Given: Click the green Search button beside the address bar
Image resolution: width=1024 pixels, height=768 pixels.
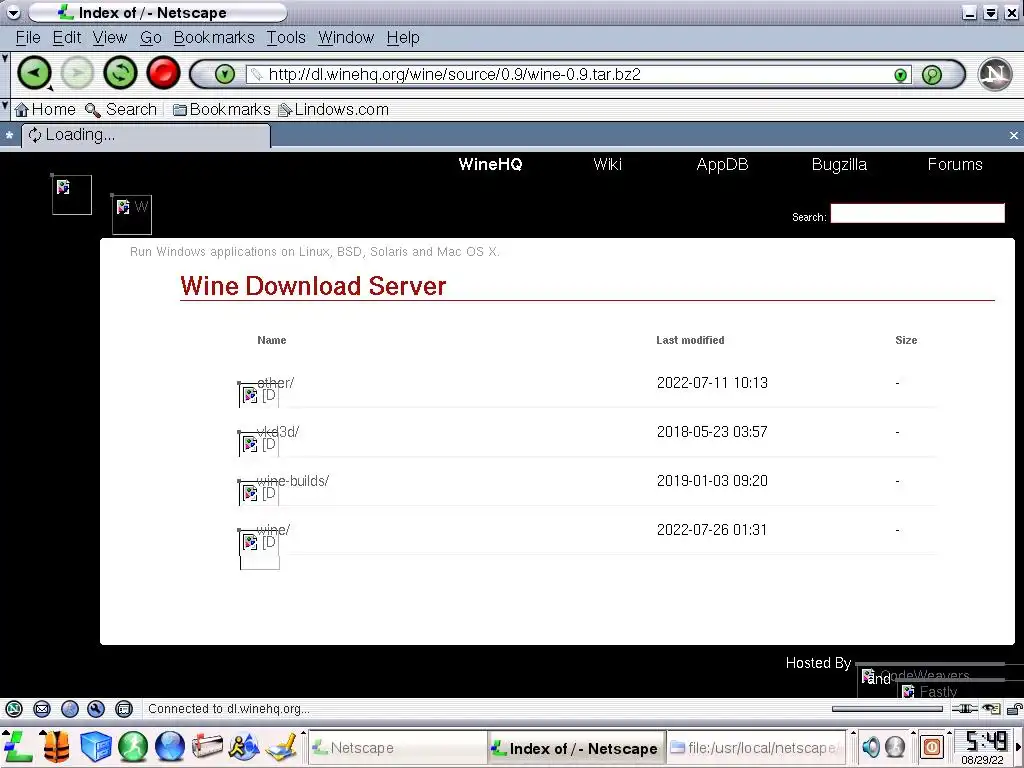Looking at the screenshot, I should [x=932, y=74].
